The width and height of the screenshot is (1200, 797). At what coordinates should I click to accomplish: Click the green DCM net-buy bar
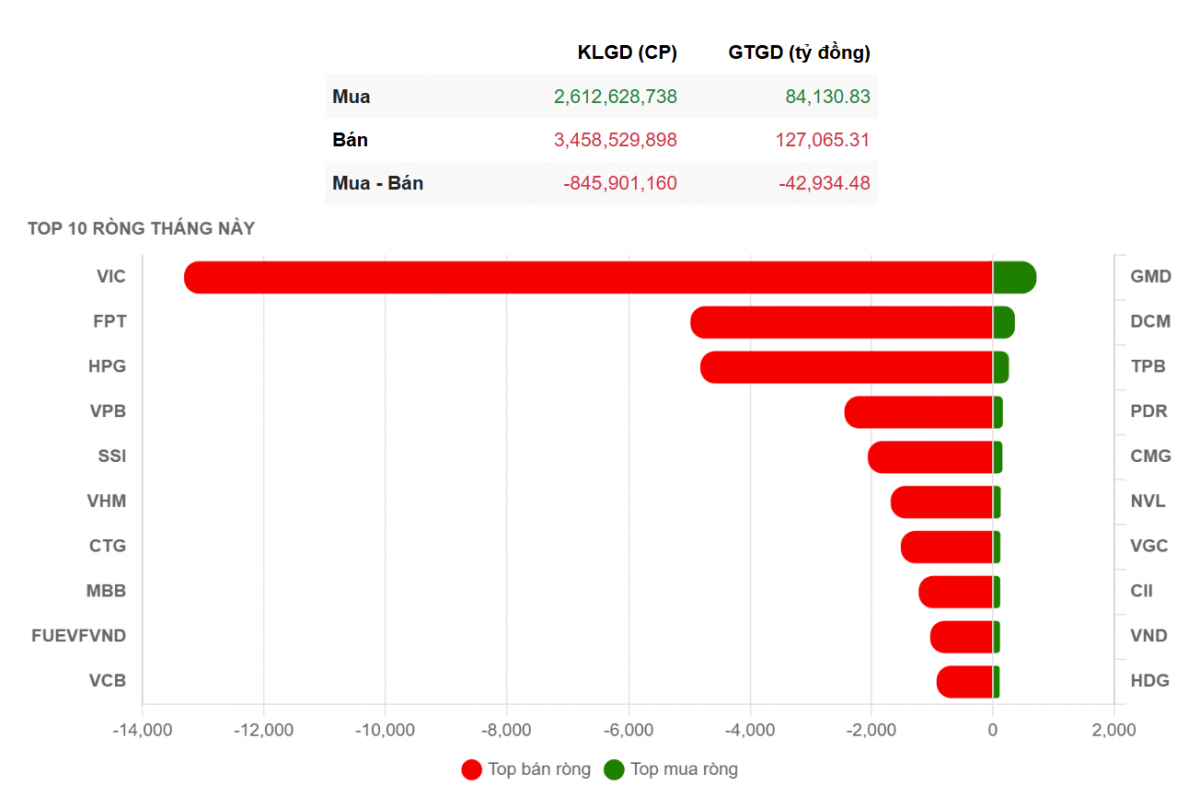click(x=1003, y=322)
